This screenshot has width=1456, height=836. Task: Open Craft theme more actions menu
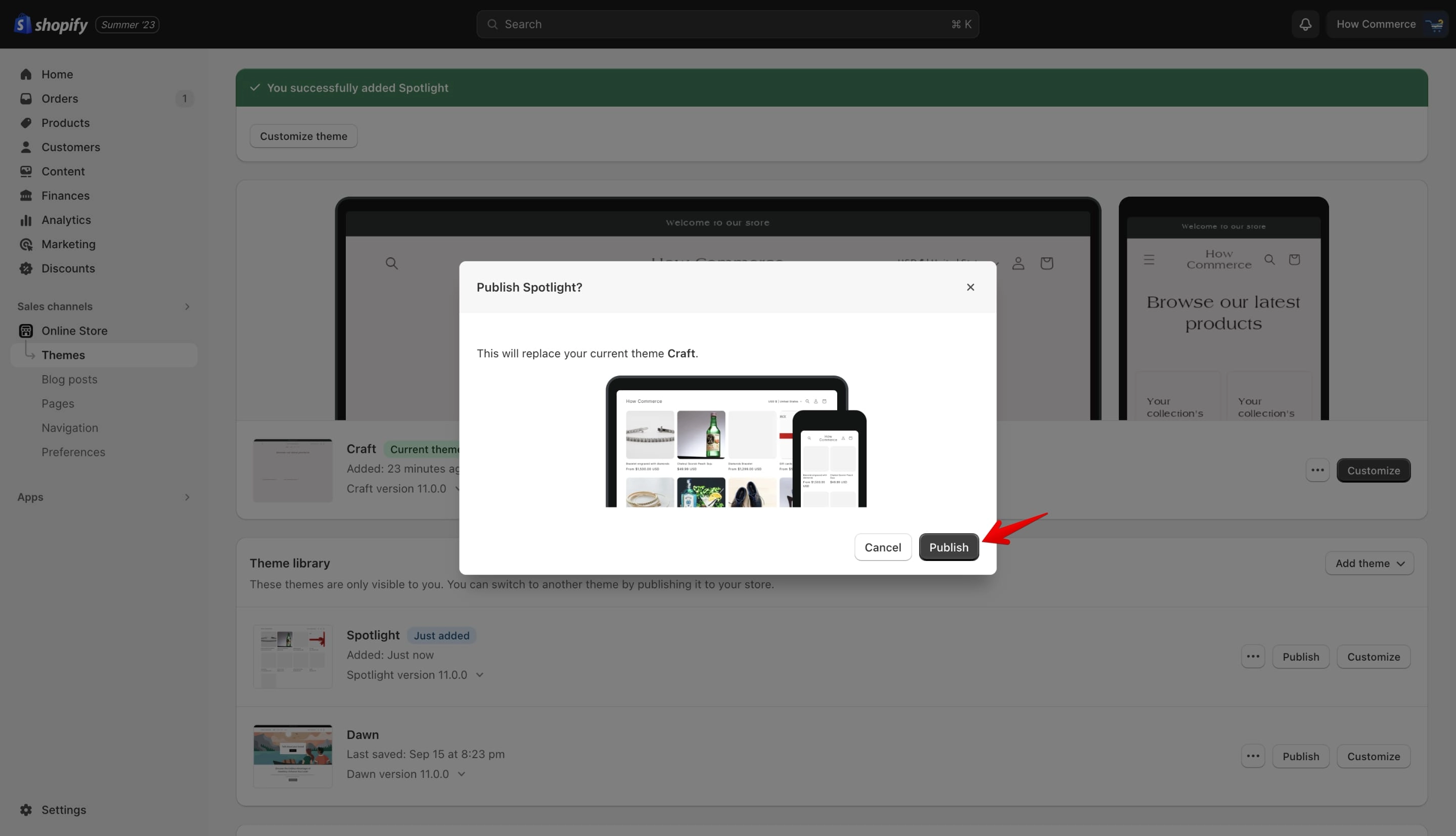(1317, 470)
